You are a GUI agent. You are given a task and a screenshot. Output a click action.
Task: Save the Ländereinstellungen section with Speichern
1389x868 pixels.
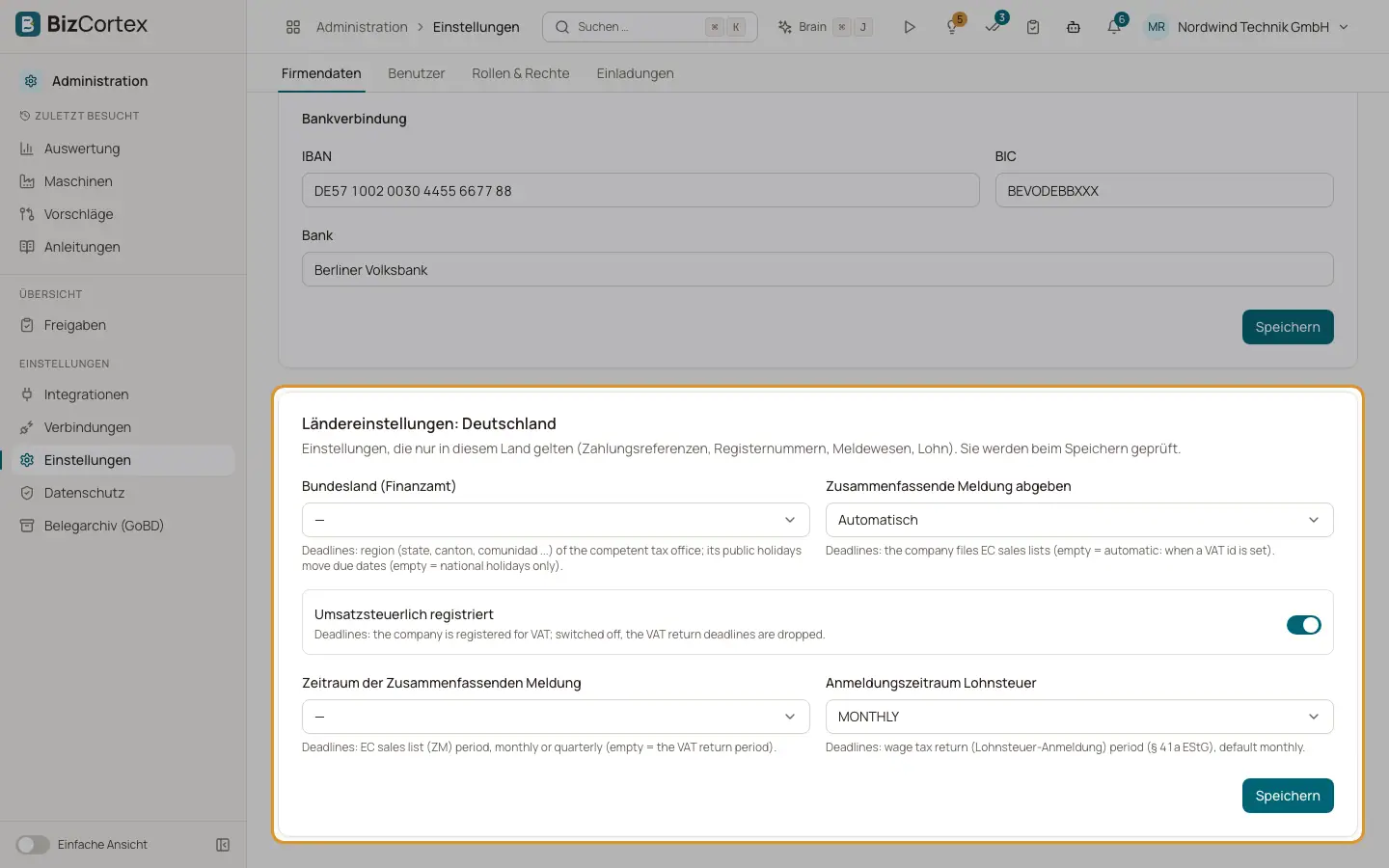click(x=1288, y=796)
